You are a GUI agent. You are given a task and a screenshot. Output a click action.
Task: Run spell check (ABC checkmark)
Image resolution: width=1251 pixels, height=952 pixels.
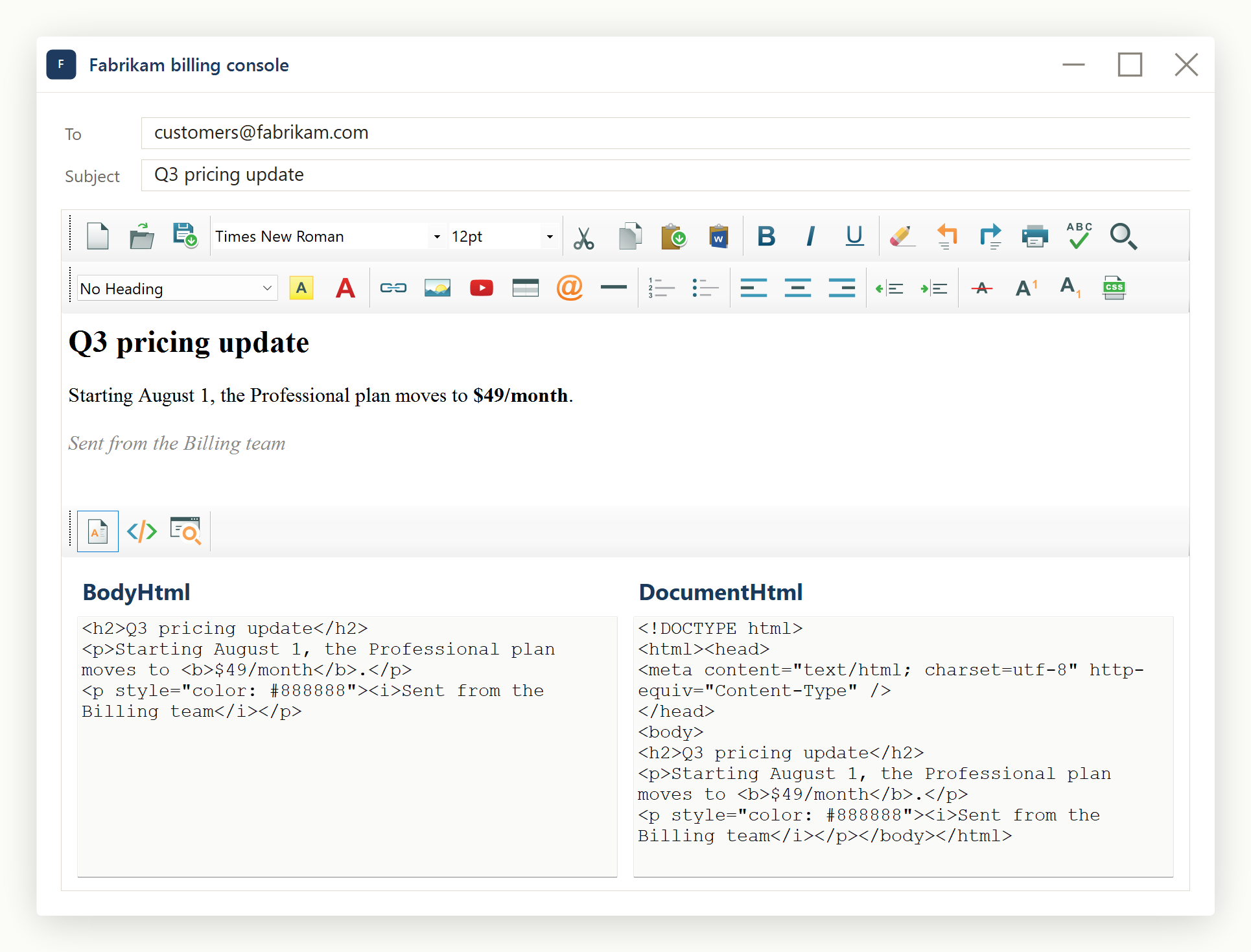click(1079, 236)
